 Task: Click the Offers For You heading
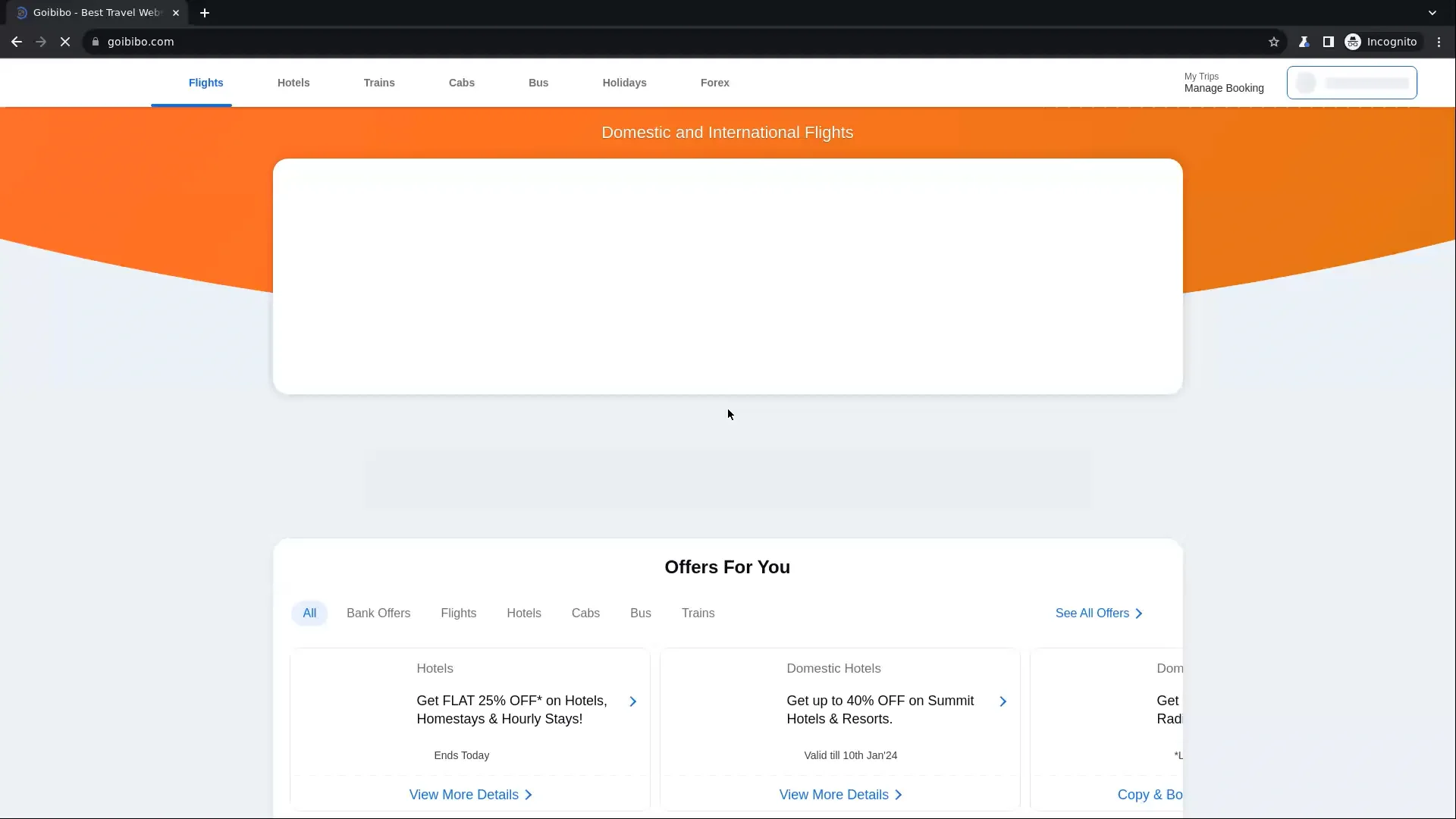pyautogui.click(x=727, y=567)
